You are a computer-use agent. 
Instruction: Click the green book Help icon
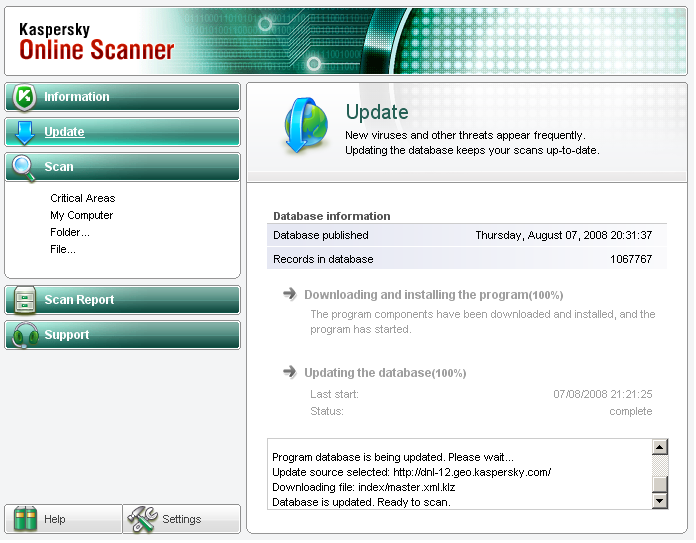pyautogui.click(x=25, y=519)
